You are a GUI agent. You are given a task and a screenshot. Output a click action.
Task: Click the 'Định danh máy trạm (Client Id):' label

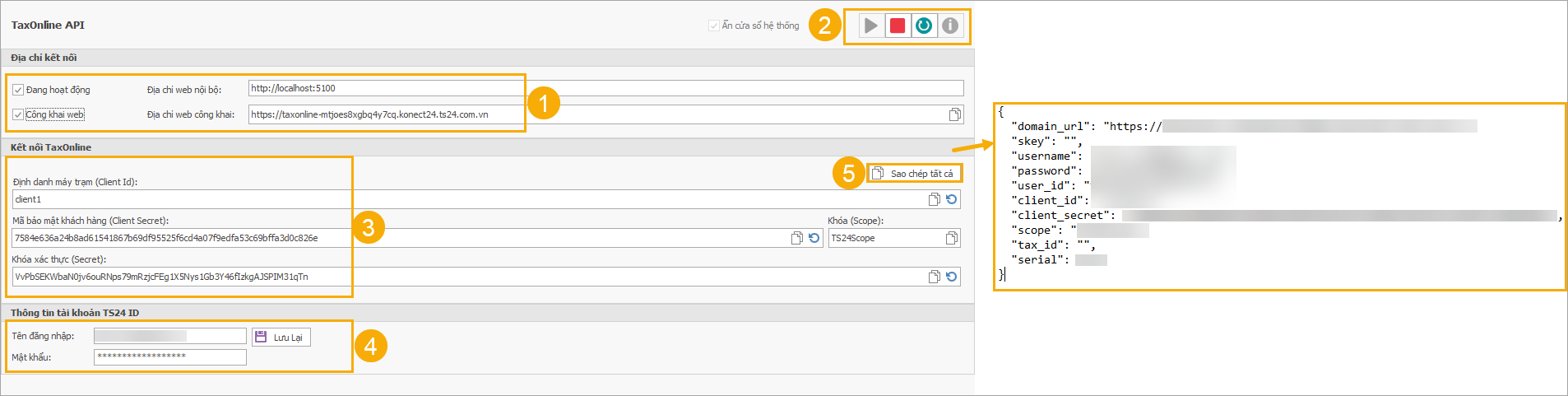(x=75, y=182)
